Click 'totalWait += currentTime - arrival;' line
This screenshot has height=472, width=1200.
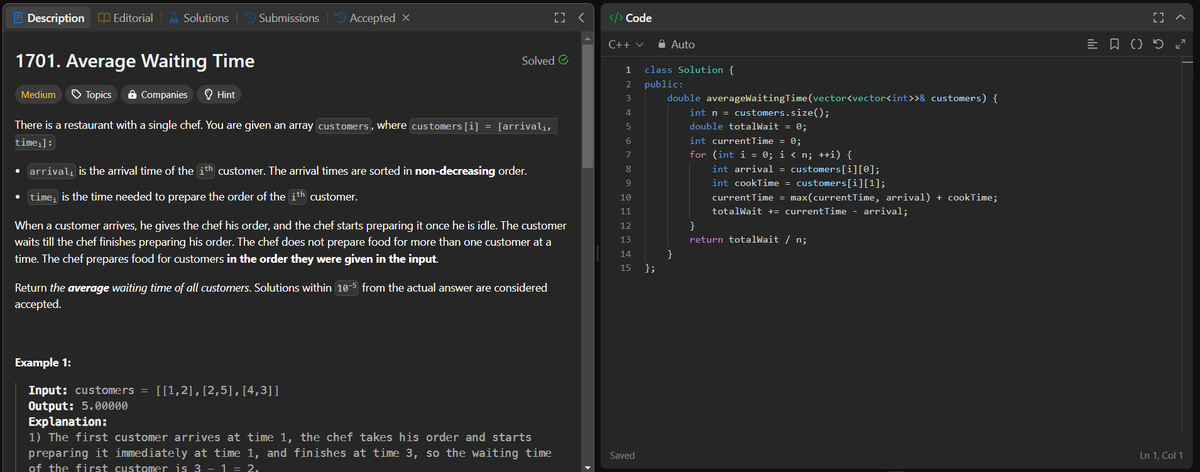[810, 211]
